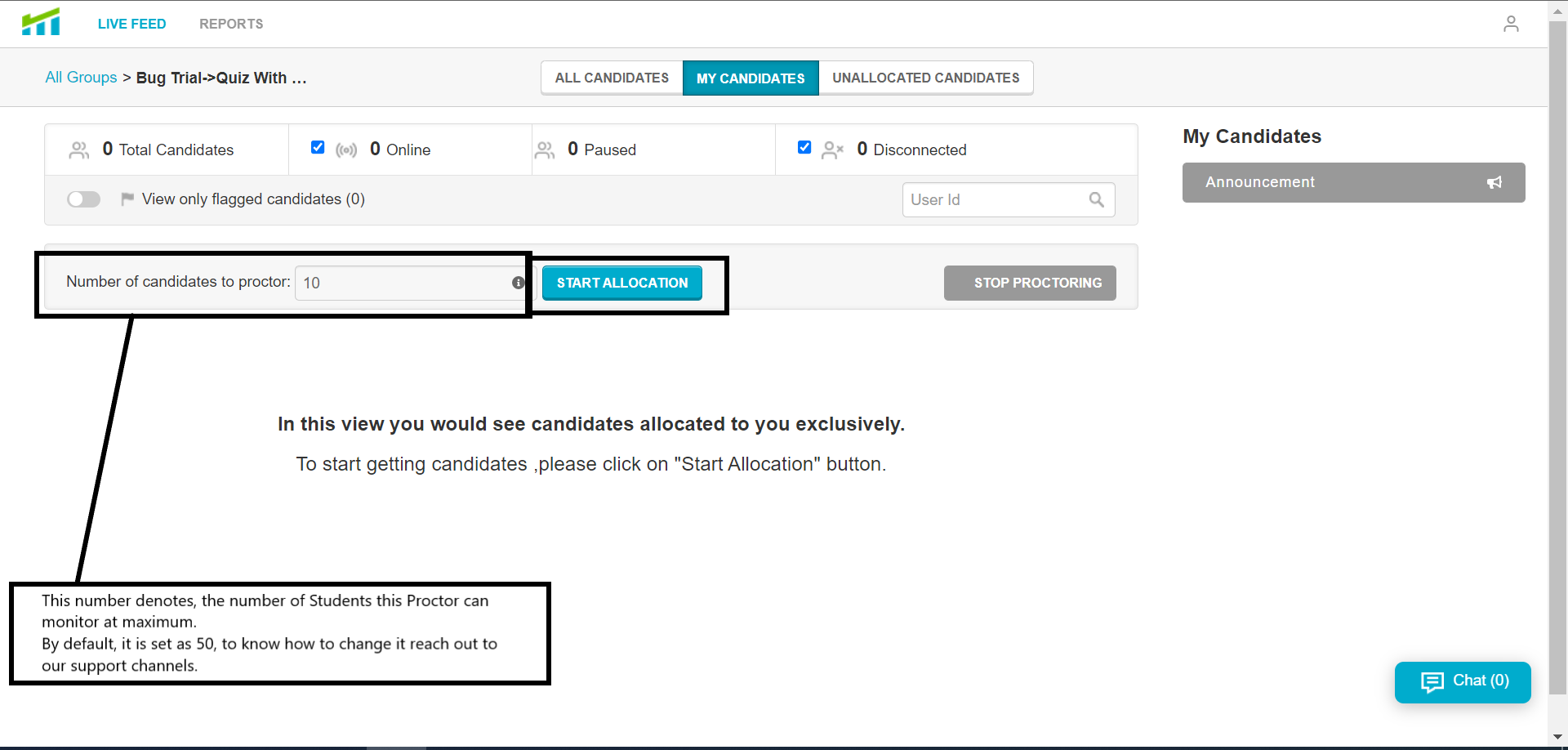Click the info icon beside candidate number
The height and width of the screenshot is (750, 1568).
point(518,283)
